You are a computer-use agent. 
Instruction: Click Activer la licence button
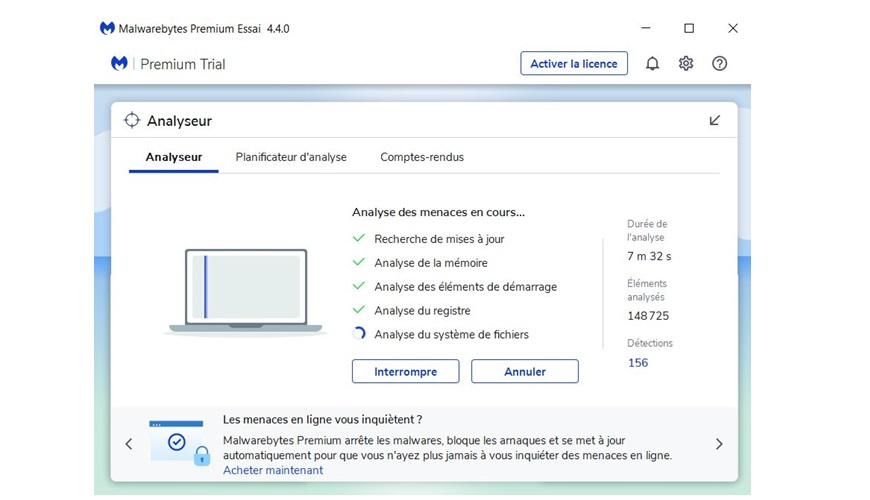coord(574,63)
